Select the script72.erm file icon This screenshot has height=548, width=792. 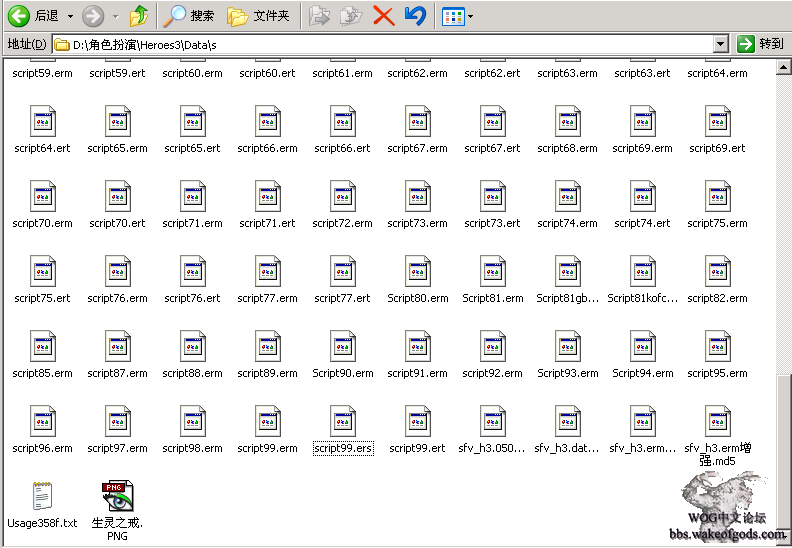(x=342, y=196)
